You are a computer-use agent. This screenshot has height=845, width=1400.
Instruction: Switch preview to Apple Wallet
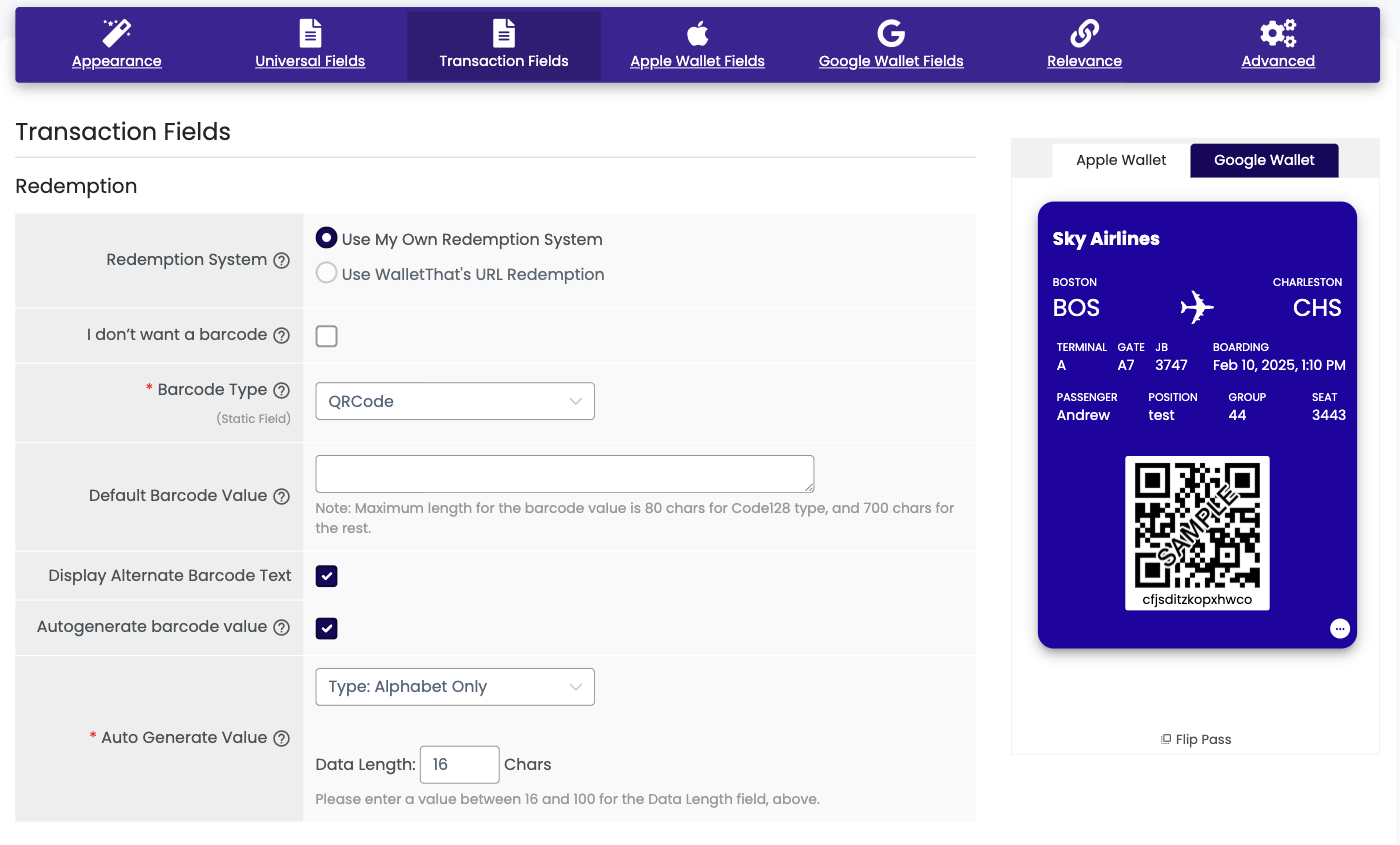tap(1121, 160)
